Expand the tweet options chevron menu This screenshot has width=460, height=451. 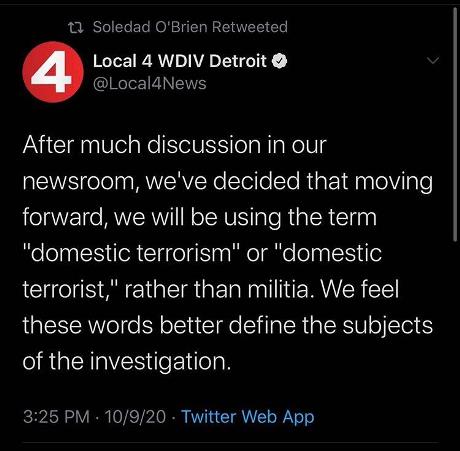433,60
